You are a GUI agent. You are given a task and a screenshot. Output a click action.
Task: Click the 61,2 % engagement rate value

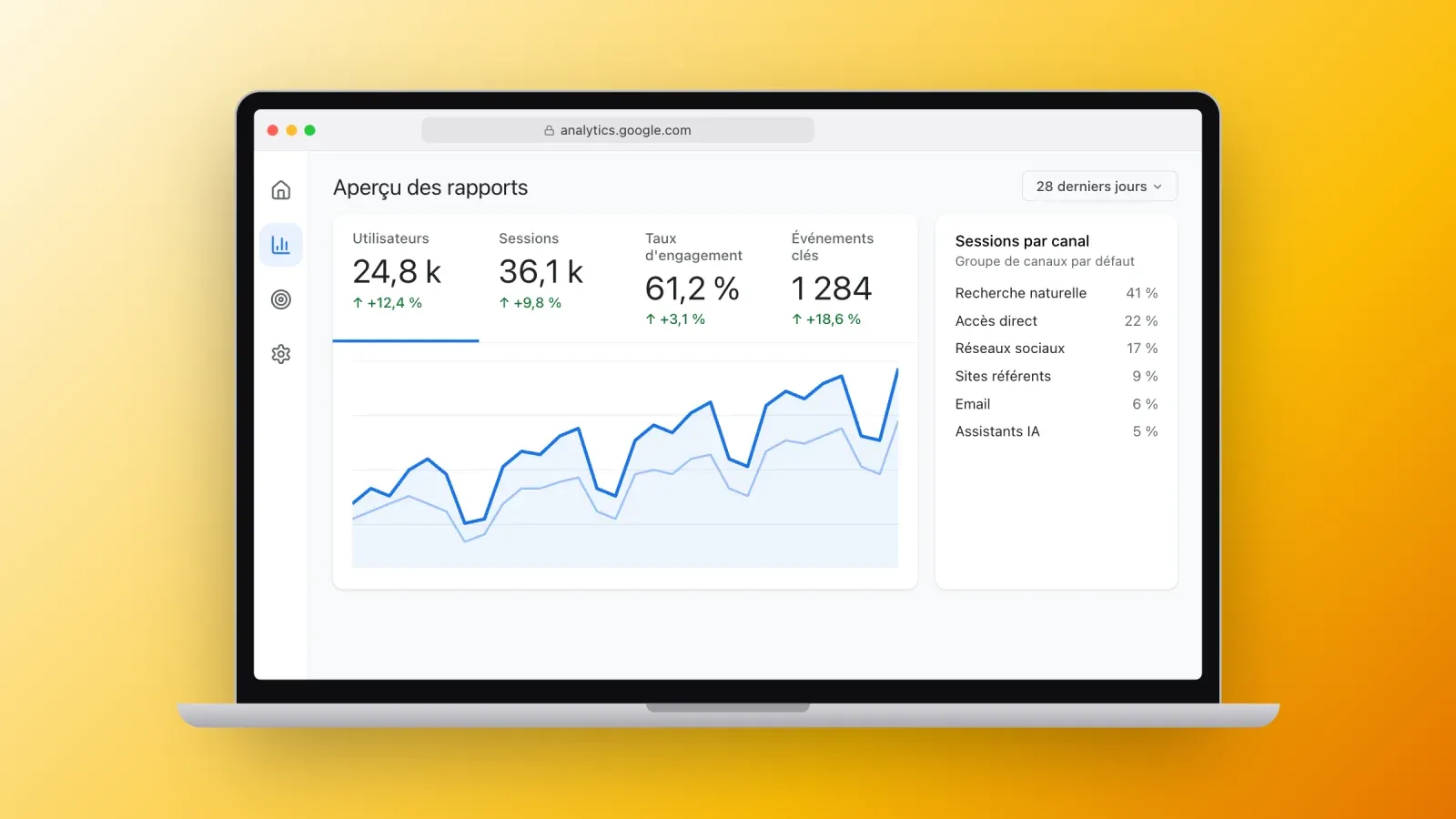click(693, 289)
